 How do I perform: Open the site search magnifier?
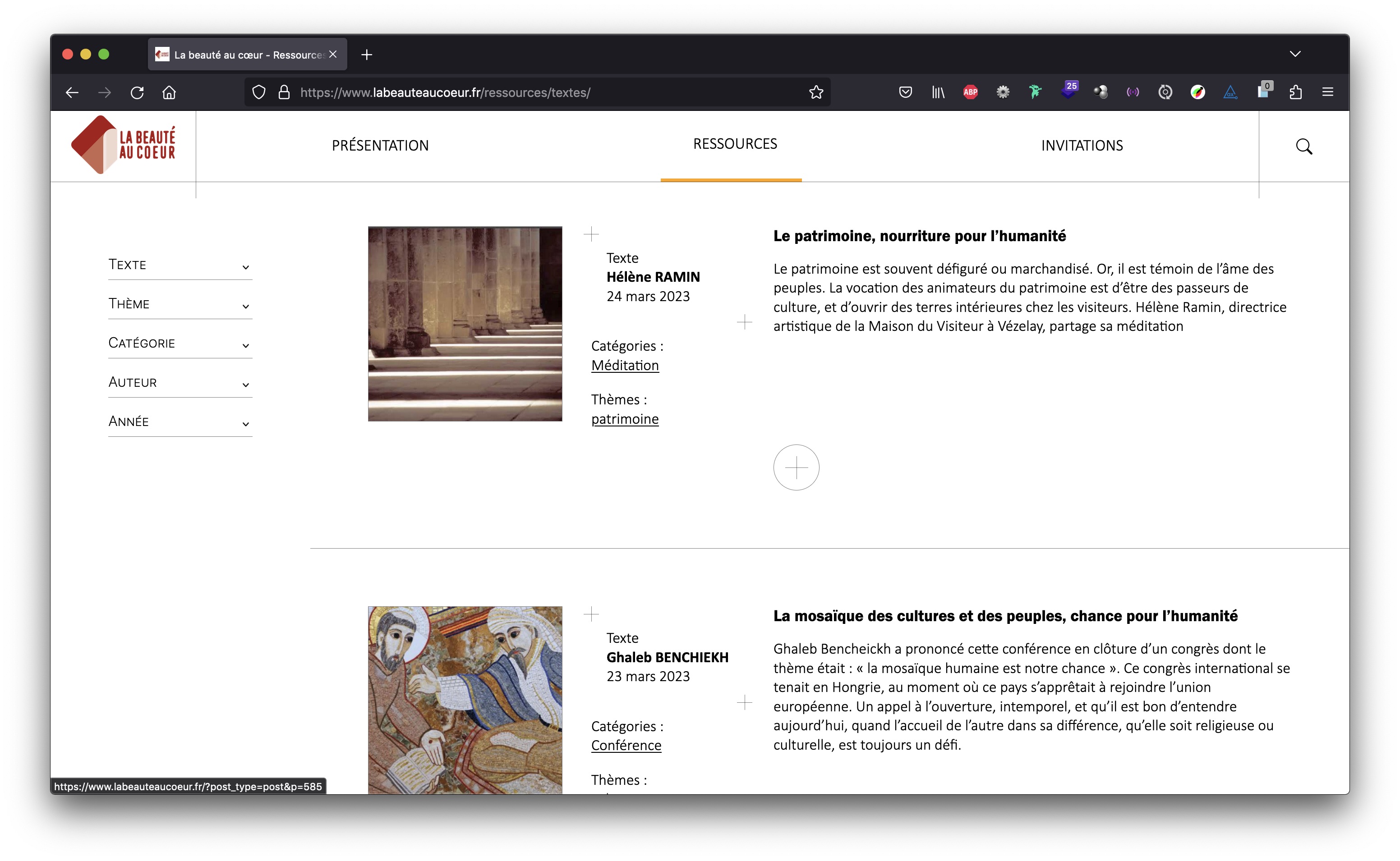point(1304,147)
